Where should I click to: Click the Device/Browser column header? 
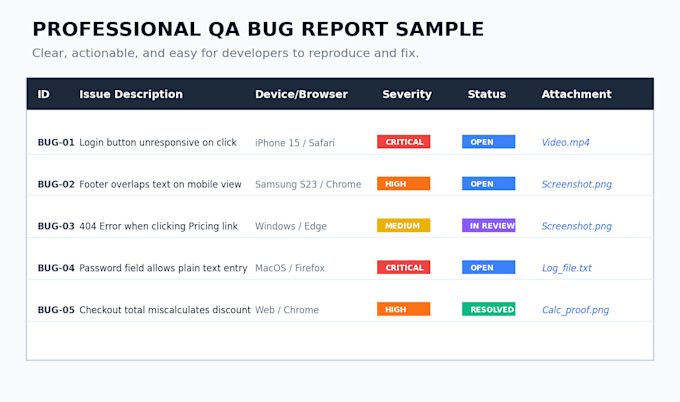click(301, 94)
